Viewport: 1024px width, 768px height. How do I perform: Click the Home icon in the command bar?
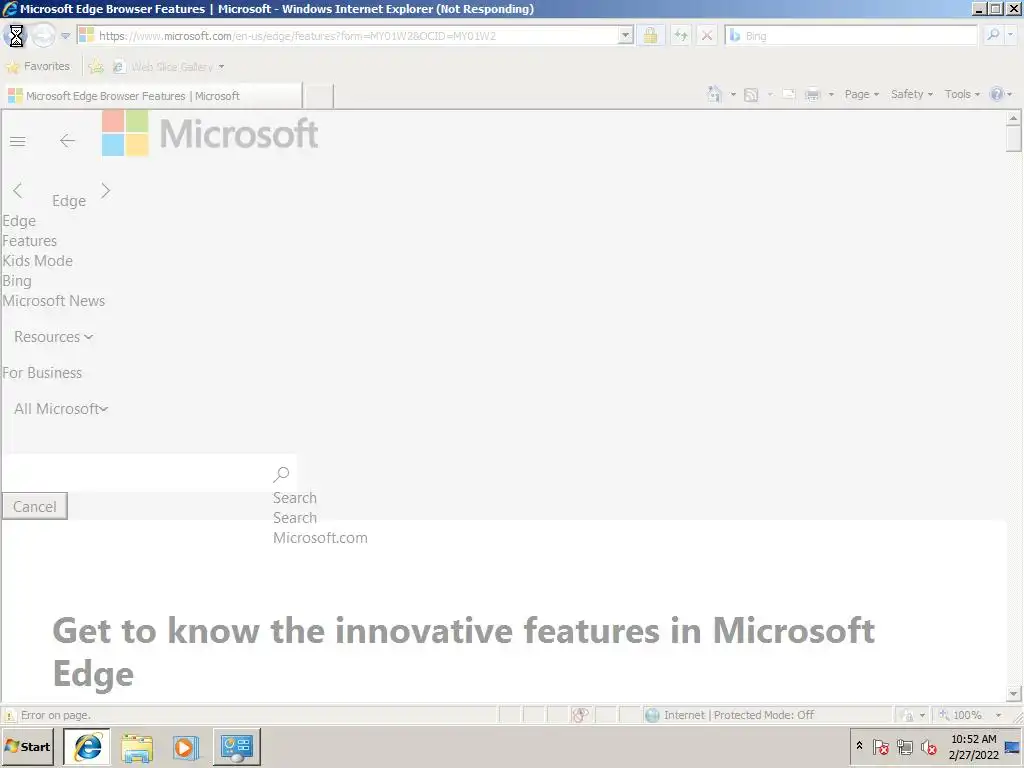[x=714, y=95]
